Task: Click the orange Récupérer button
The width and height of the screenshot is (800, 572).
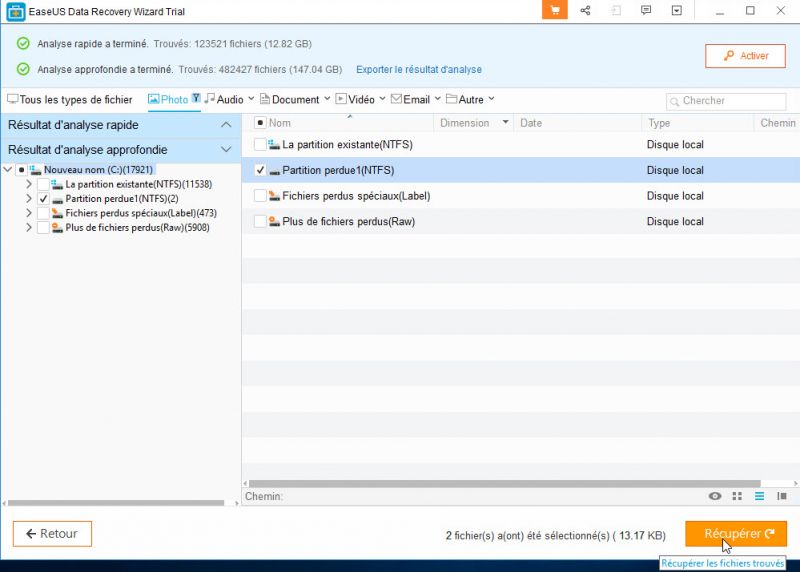Action: tap(736, 534)
